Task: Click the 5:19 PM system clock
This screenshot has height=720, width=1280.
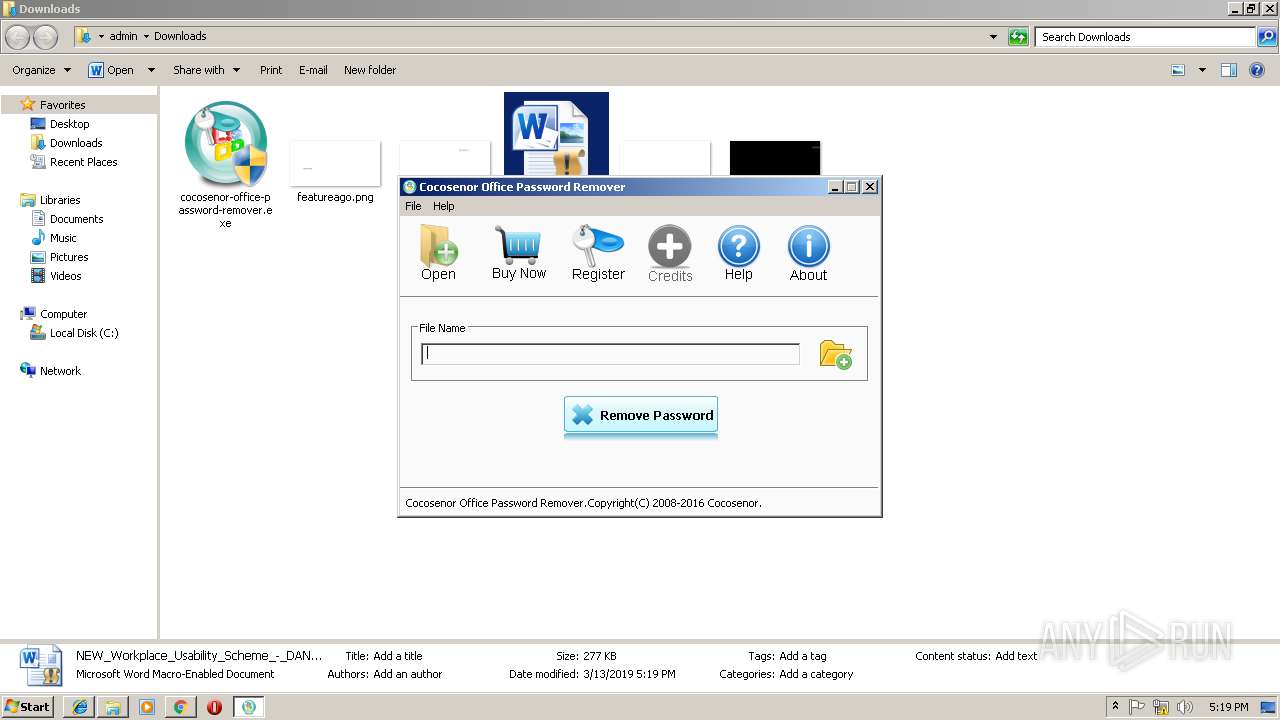Action: [1228, 707]
